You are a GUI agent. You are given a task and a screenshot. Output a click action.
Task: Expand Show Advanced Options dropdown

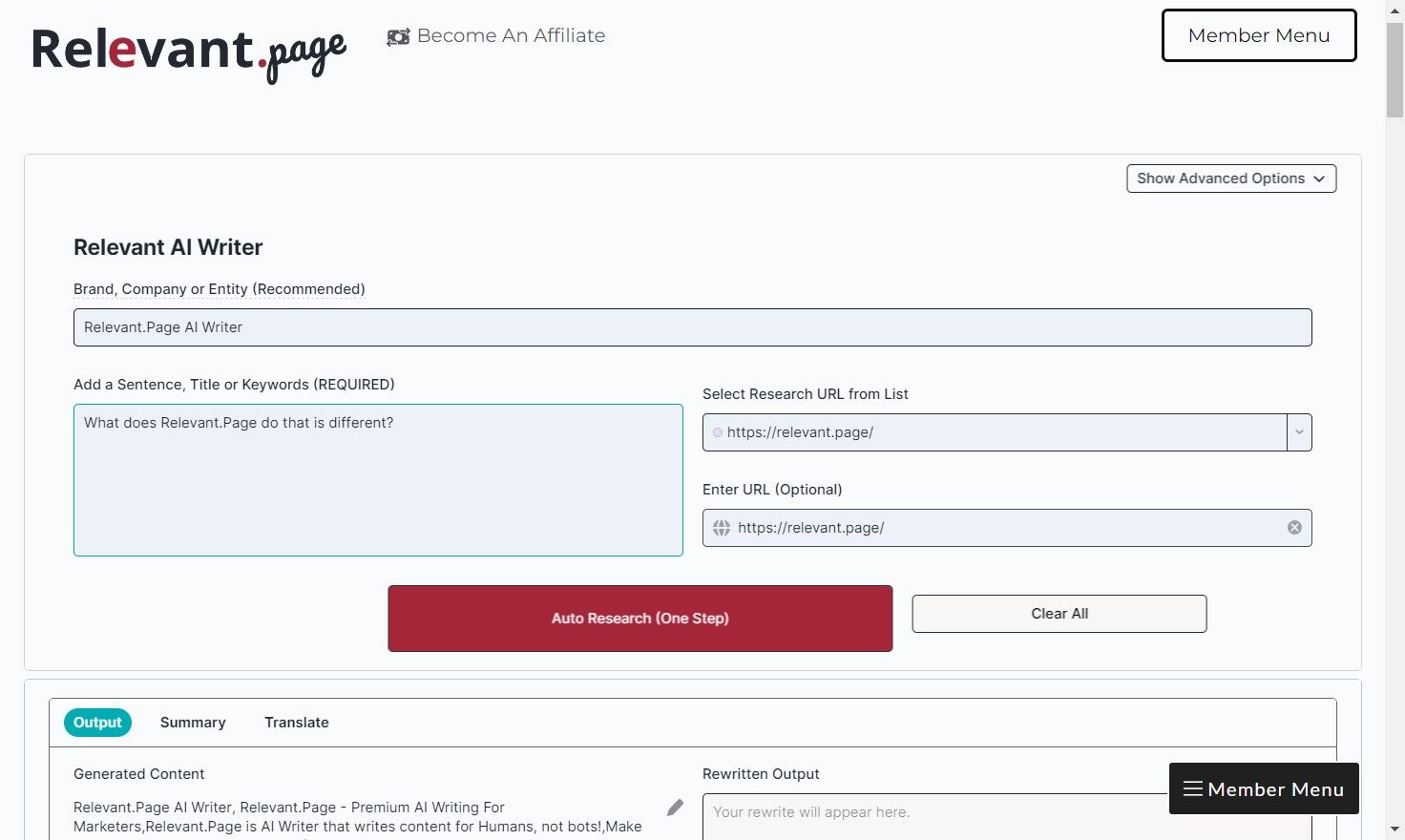tap(1231, 178)
